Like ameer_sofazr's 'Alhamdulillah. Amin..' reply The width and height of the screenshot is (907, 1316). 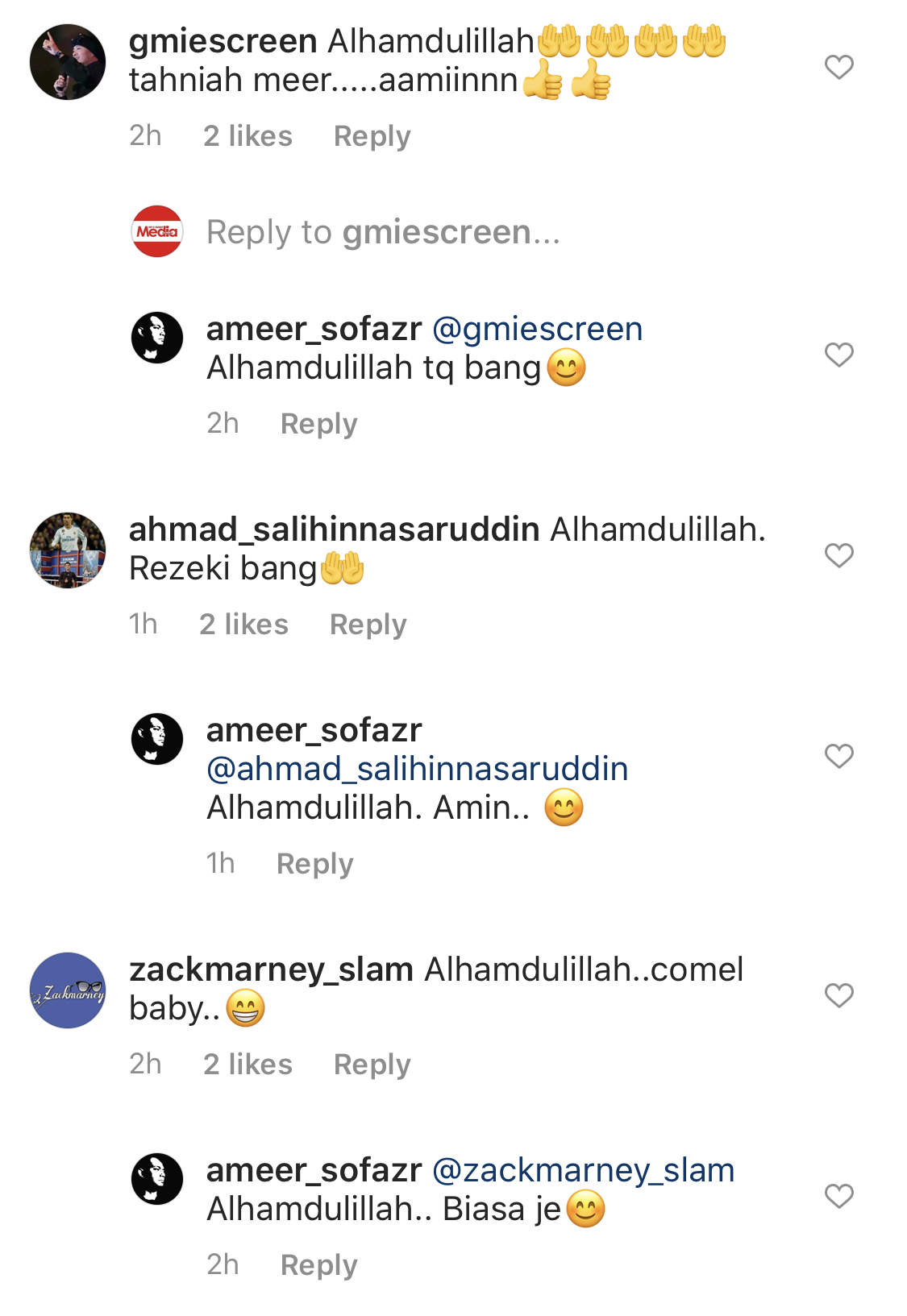pos(838,756)
